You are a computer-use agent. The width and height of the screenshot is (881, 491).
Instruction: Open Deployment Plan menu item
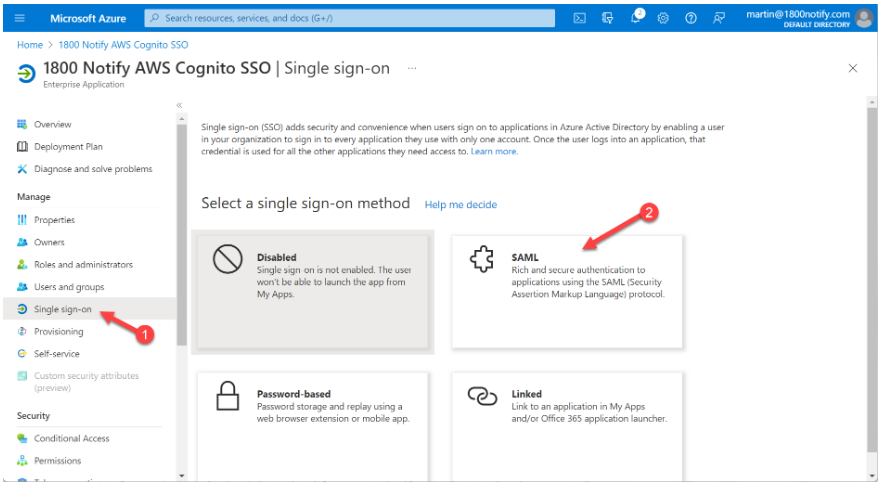(68, 147)
